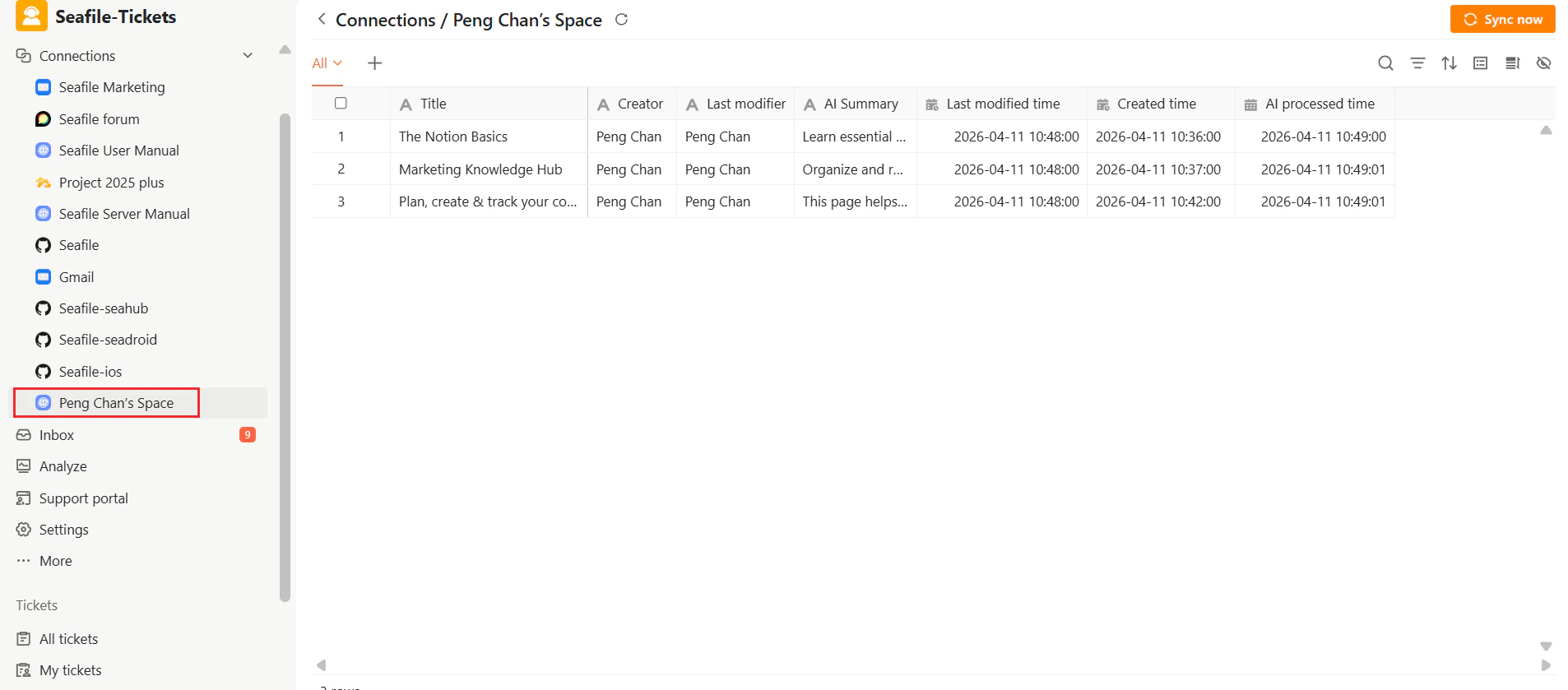
Task: Click the All tickets icon
Action: pos(24,639)
